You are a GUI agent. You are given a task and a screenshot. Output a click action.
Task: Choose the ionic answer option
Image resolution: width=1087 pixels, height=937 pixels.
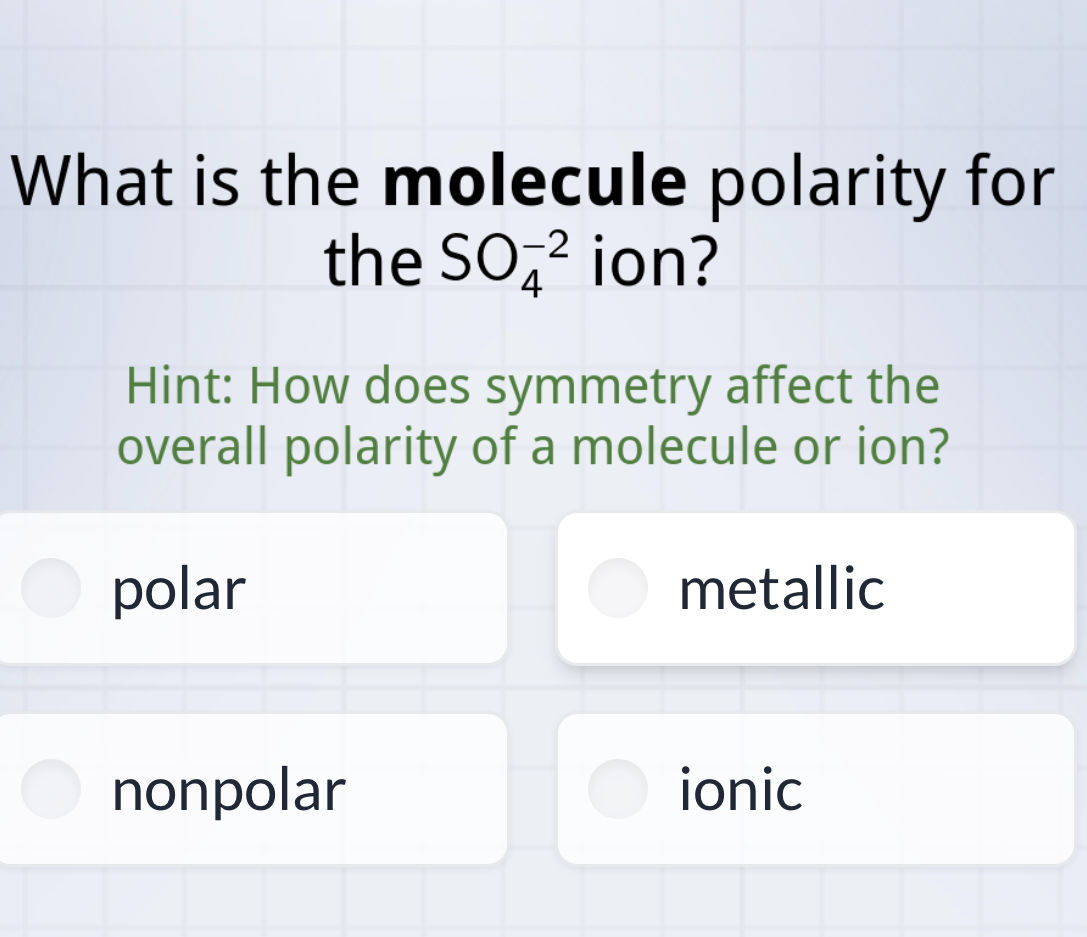[x=815, y=789]
